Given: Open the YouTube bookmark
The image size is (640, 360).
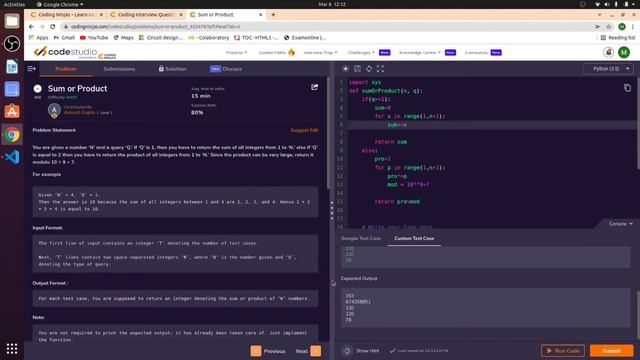Looking at the screenshot, I should point(94,38).
